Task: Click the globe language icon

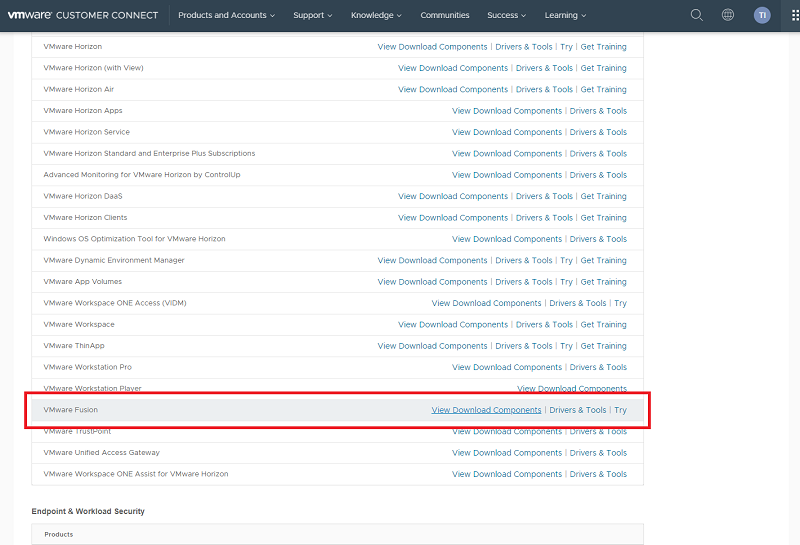Action: [x=728, y=15]
